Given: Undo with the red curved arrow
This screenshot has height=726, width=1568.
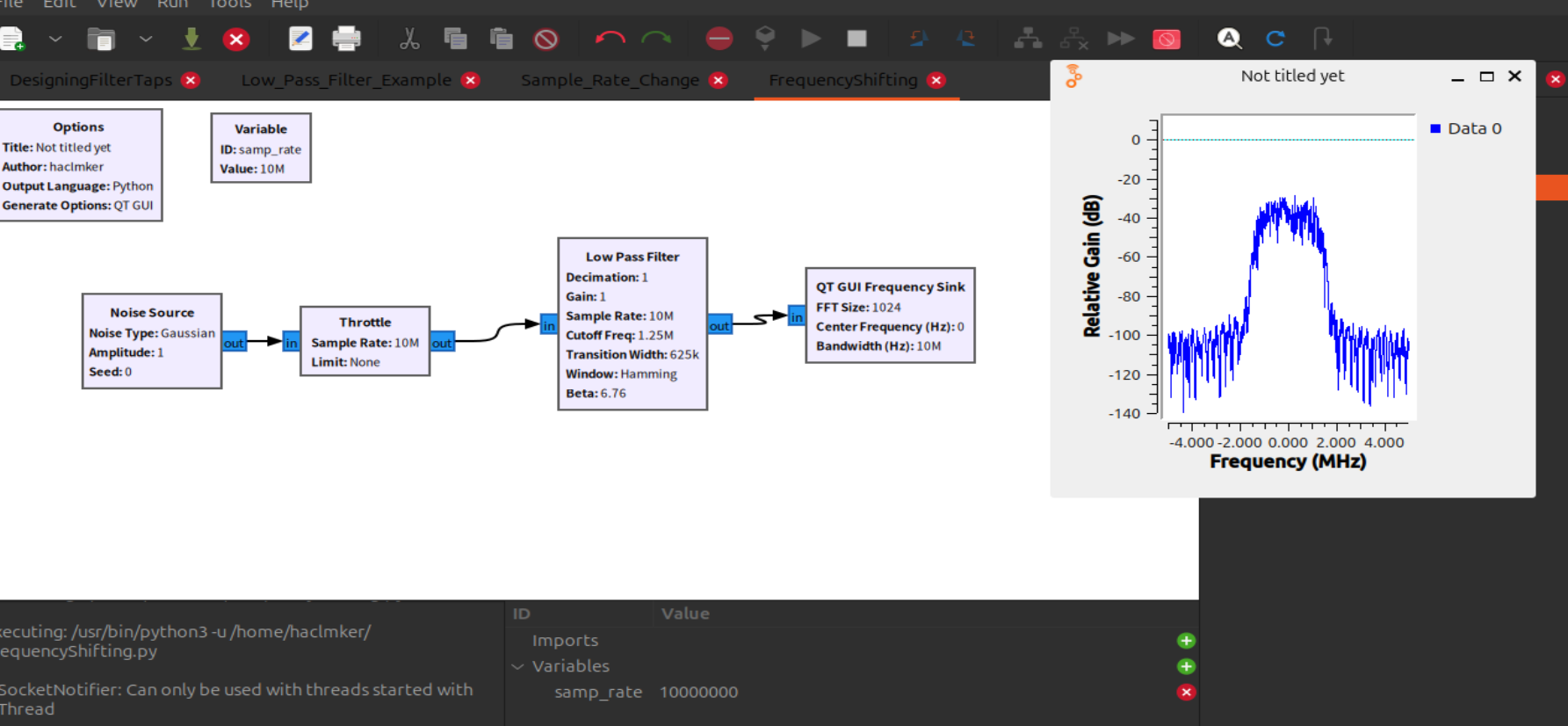Looking at the screenshot, I should 610,39.
